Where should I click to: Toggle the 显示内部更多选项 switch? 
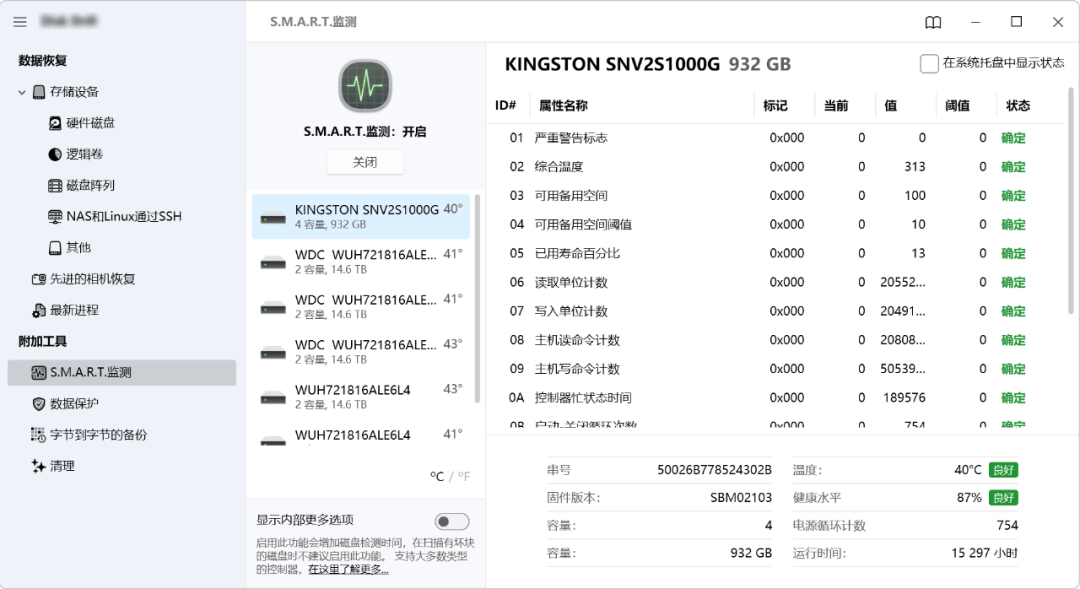click(x=452, y=521)
